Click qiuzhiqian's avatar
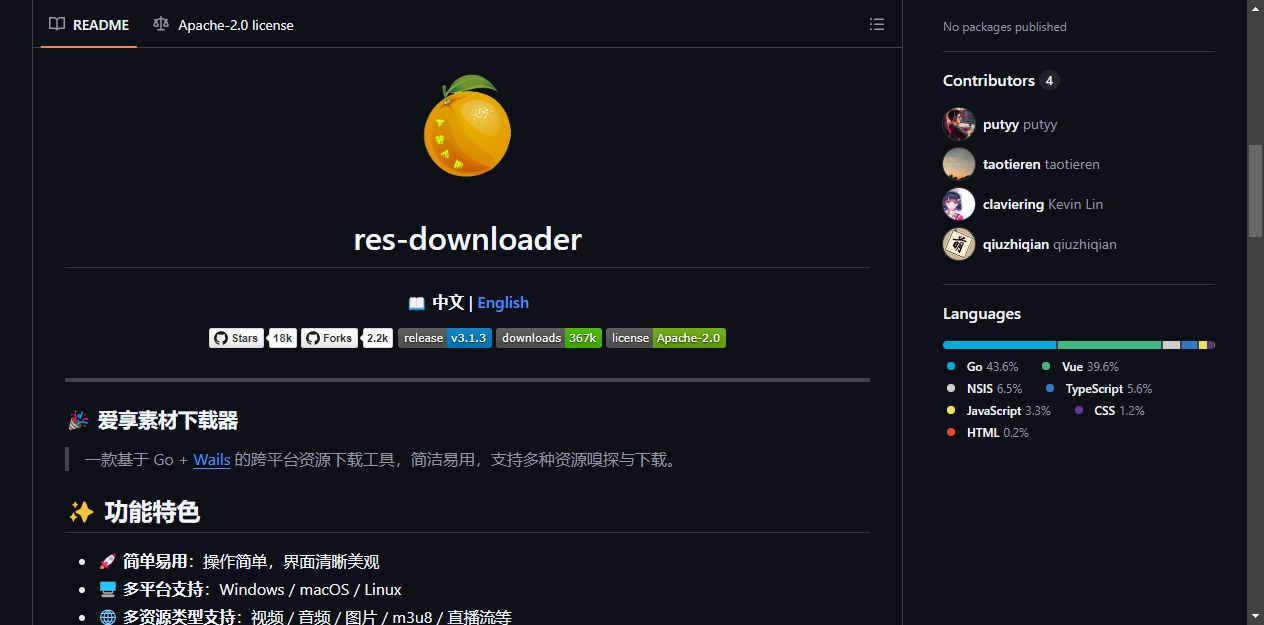This screenshot has width=1264, height=625. (x=959, y=244)
